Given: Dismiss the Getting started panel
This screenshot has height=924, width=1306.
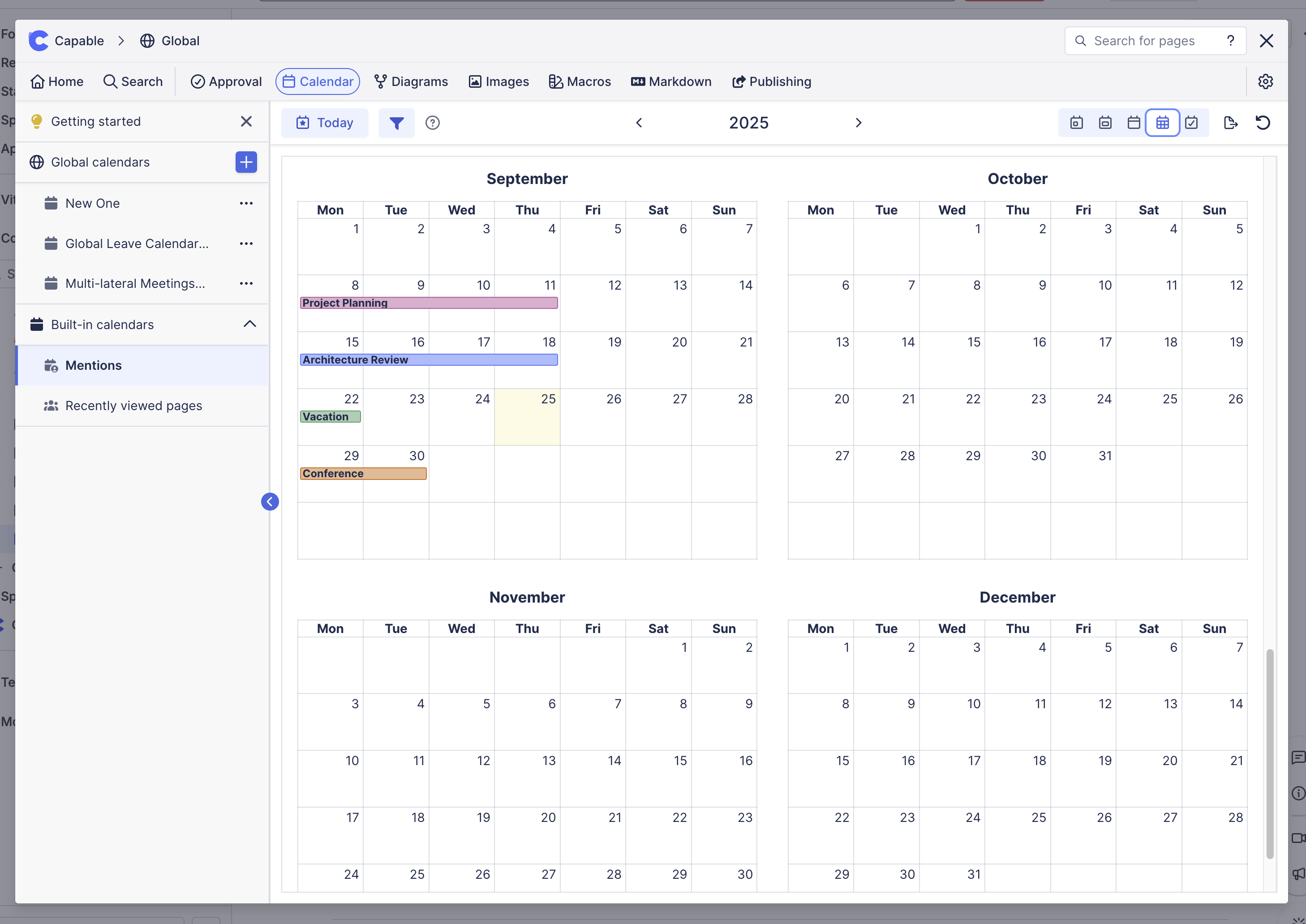Looking at the screenshot, I should tap(246, 121).
